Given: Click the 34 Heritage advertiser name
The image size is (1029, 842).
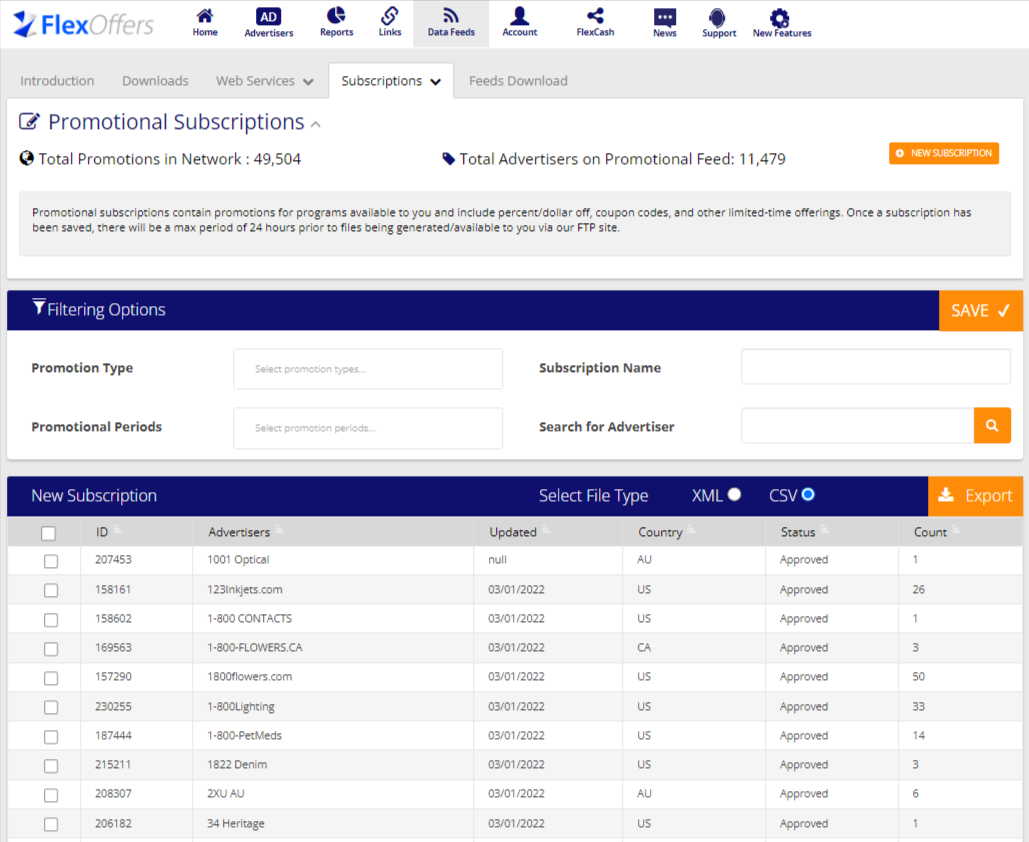Looking at the screenshot, I should coord(236,824).
